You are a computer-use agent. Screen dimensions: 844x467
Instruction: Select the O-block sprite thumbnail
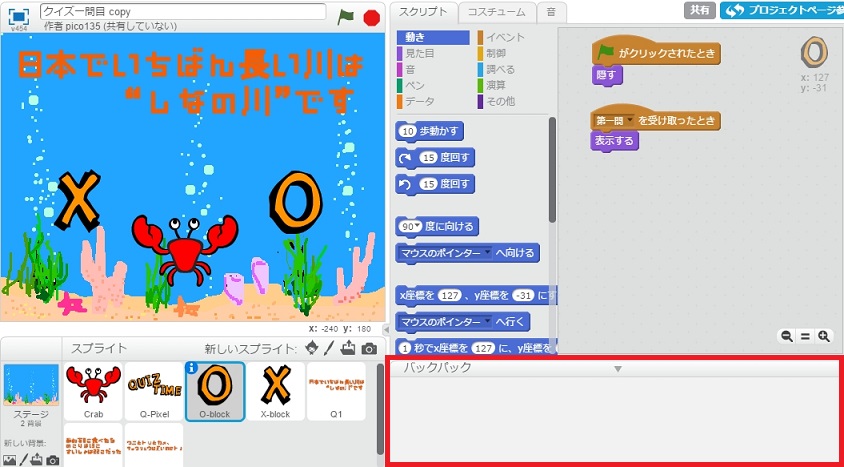(215, 391)
